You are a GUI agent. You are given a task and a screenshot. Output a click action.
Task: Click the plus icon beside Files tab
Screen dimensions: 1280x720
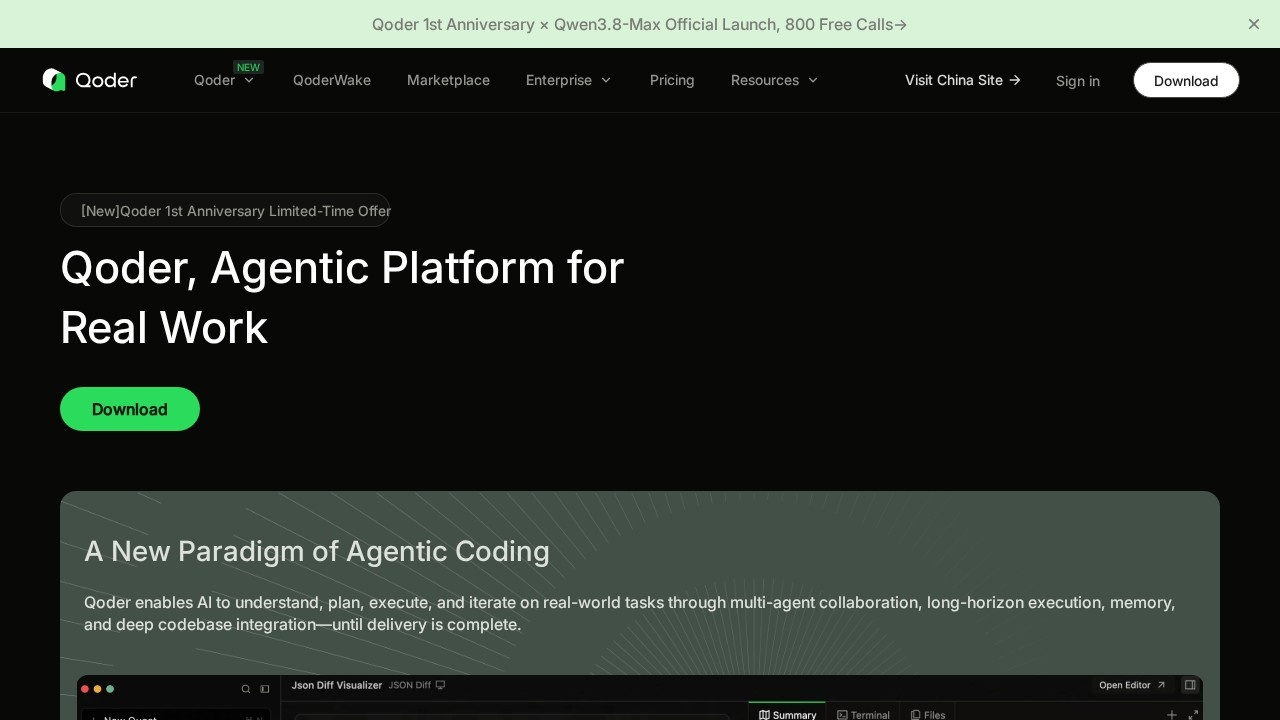pyautogui.click(x=1172, y=714)
